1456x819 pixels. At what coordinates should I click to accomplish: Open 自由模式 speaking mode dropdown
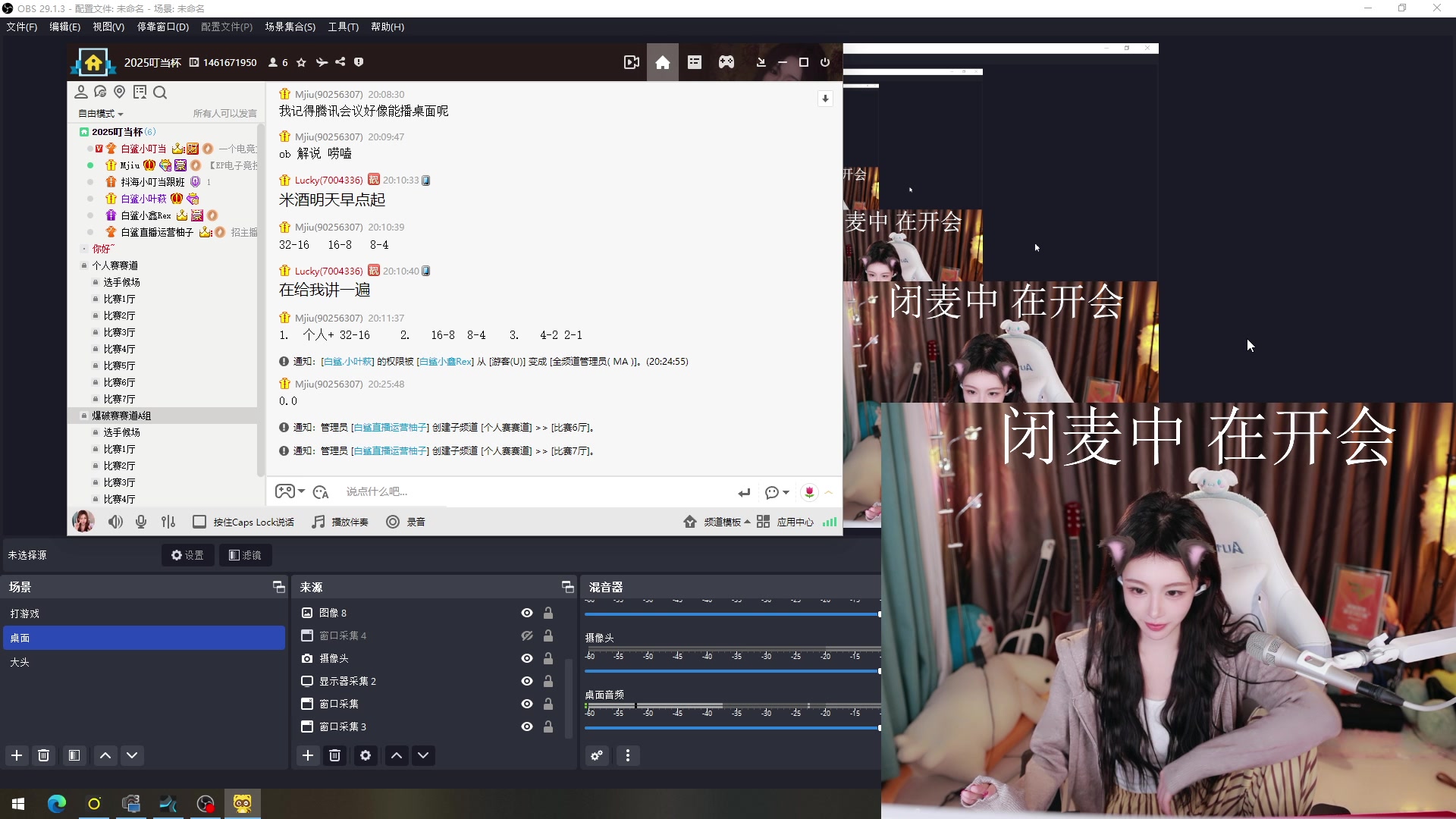pos(101,114)
